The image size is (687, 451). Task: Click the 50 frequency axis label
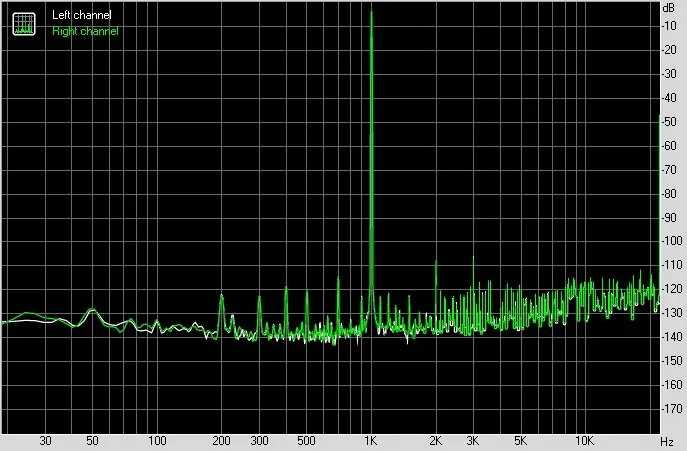point(92,440)
